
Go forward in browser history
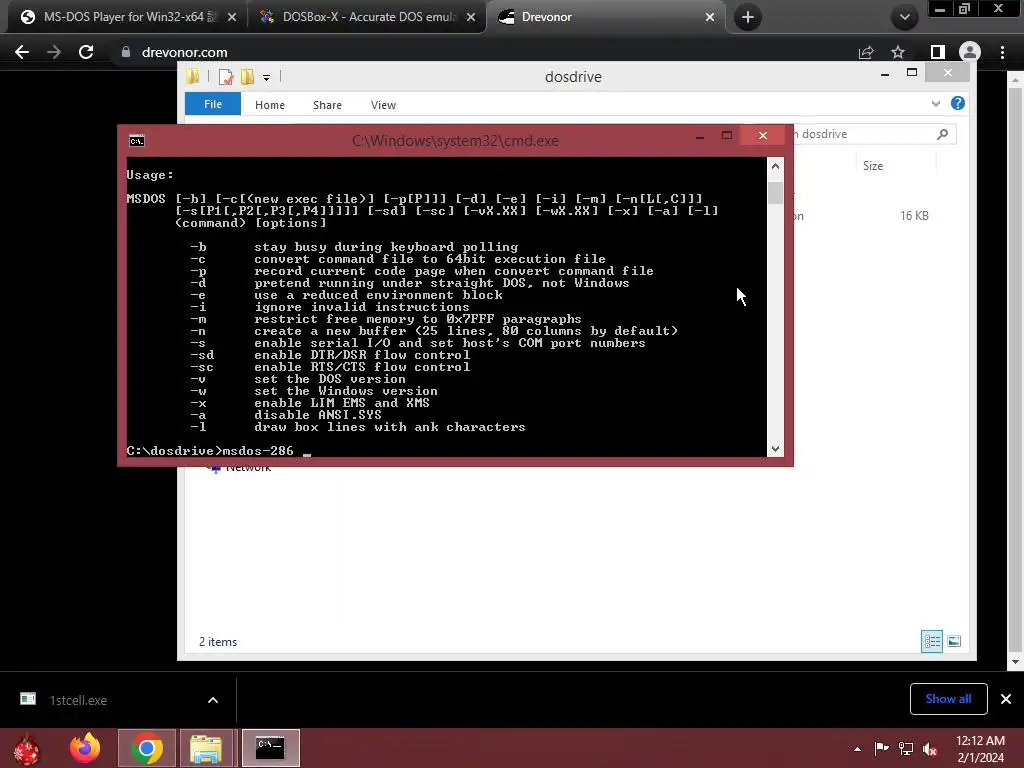(54, 52)
